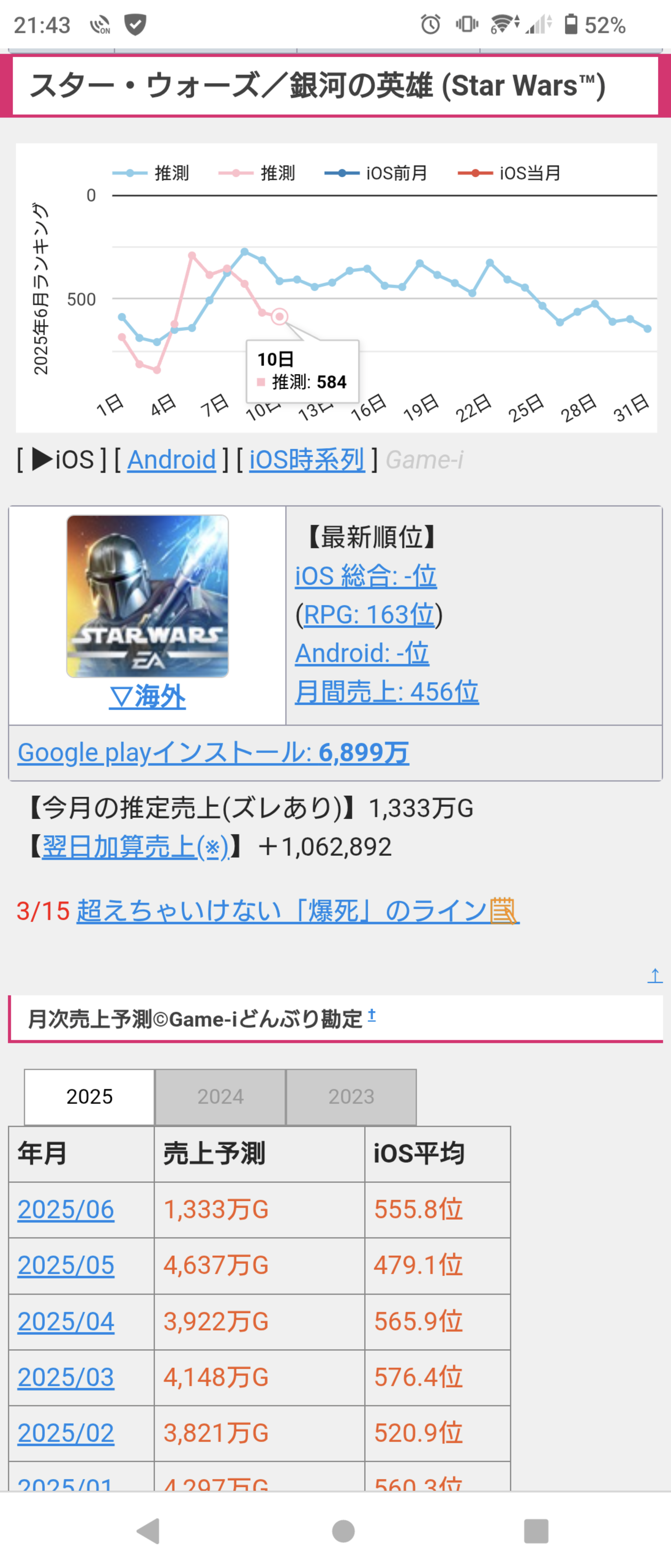671x1568 pixels.
Task: Open the 月間売上: 456位 link
Action: [x=387, y=692]
